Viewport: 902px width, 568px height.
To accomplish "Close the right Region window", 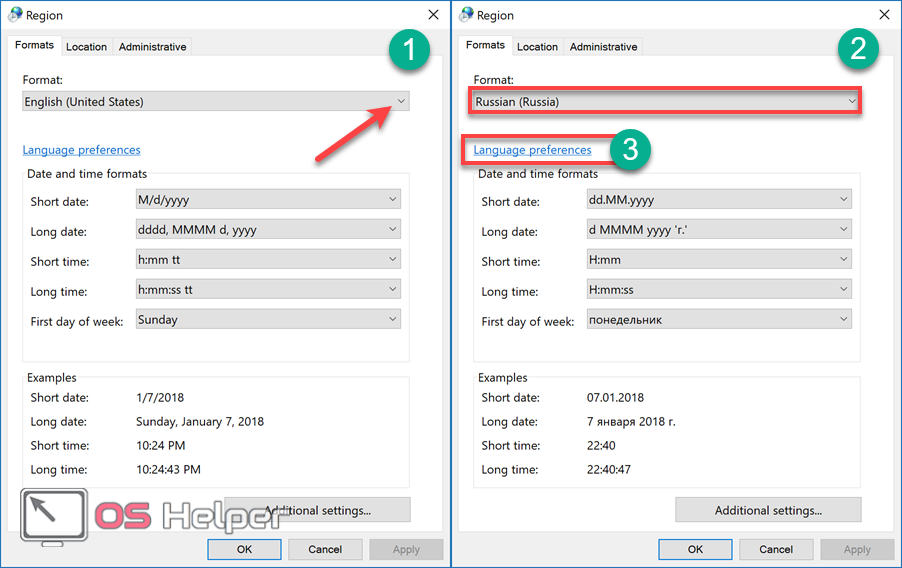I will [885, 14].
